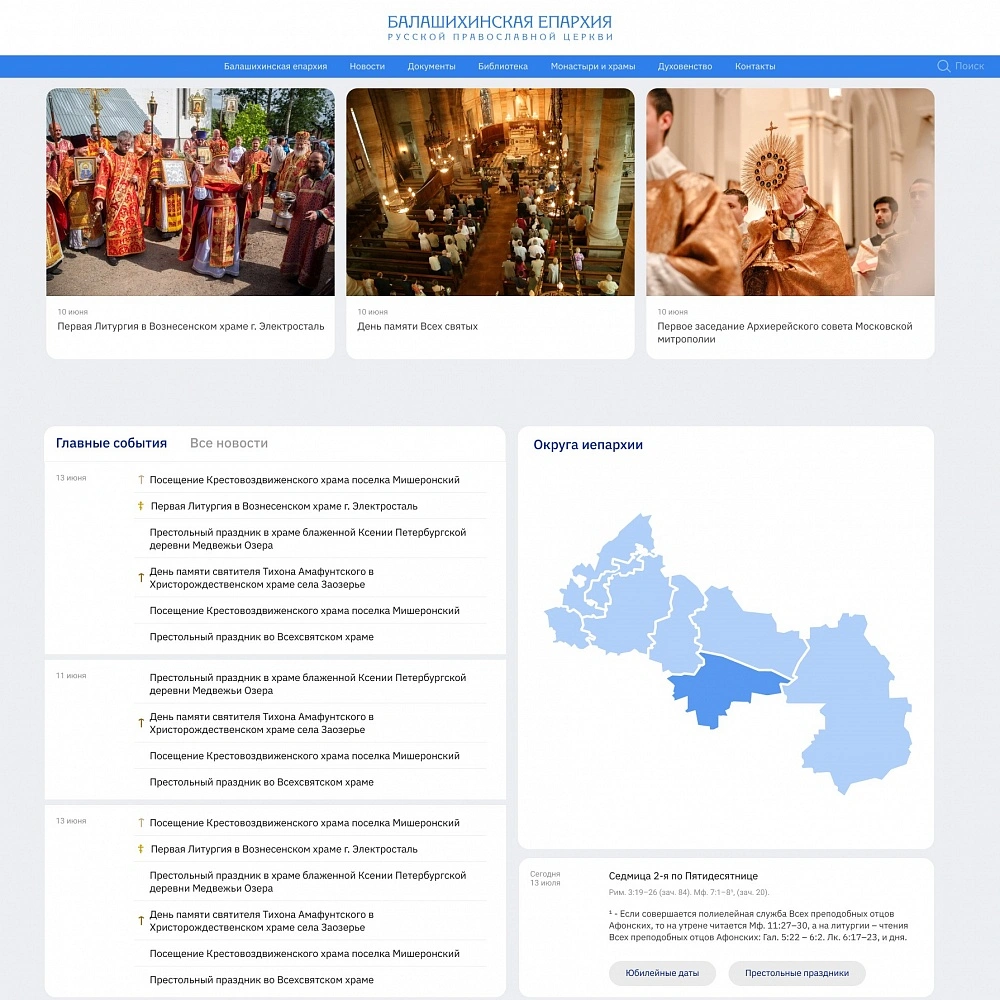Click the search magnifier icon
This screenshot has height=1000, width=1000.
[x=943, y=66]
